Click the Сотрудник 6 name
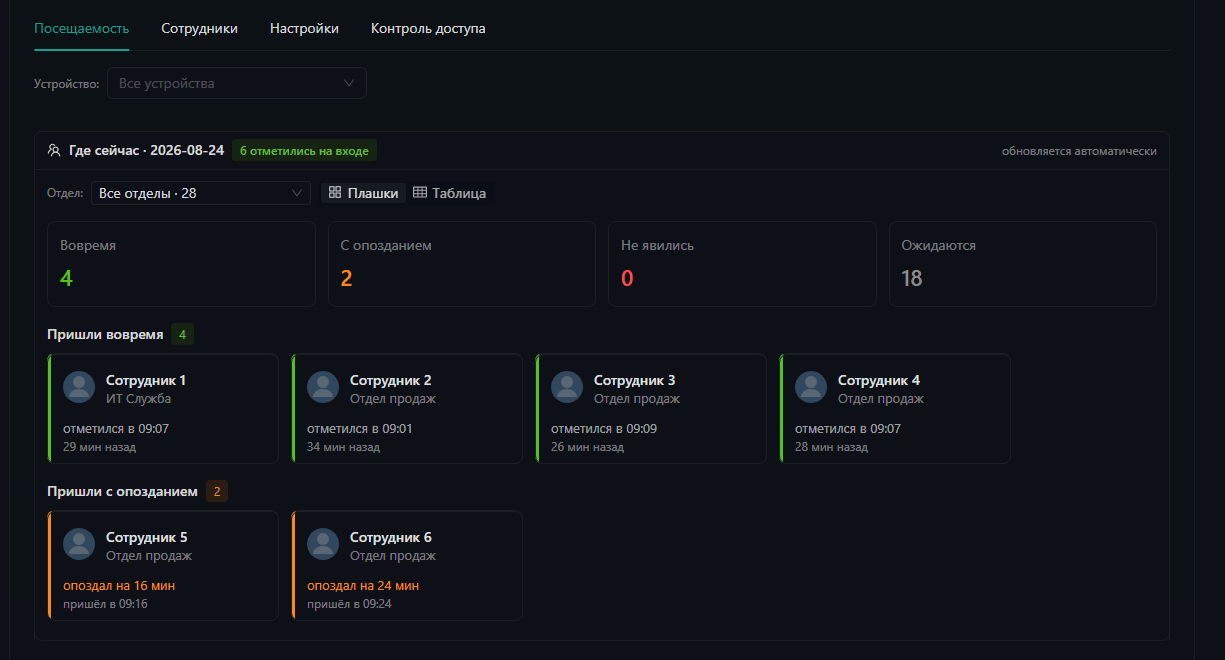 [x=391, y=537]
